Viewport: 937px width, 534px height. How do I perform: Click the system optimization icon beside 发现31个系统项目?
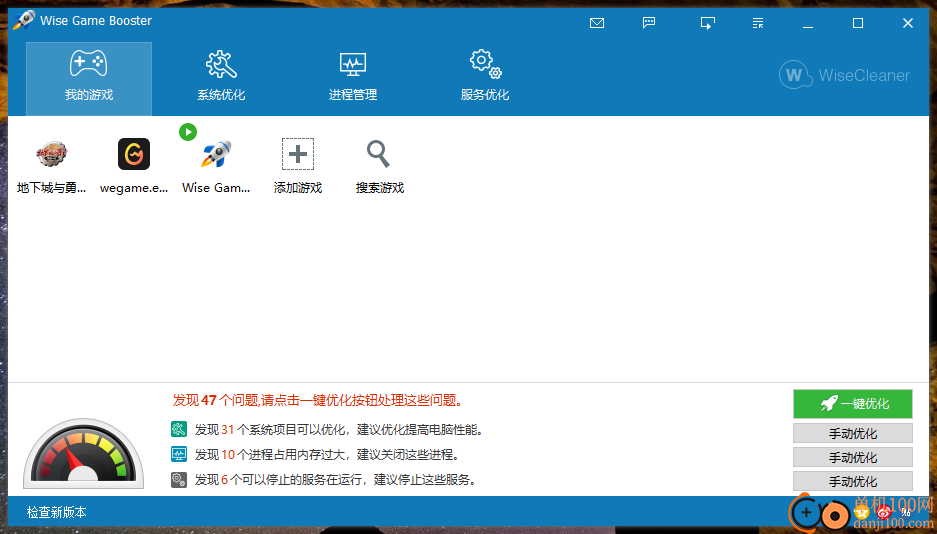179,429
